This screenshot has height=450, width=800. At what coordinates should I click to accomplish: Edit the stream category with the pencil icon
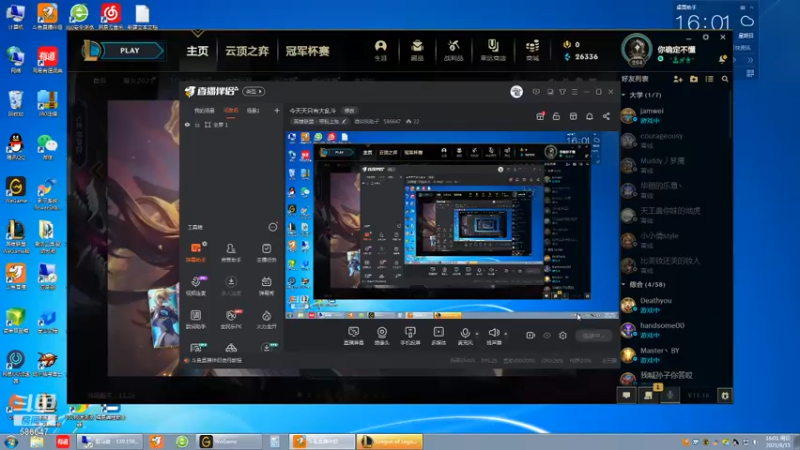click(x=344, y=121)
